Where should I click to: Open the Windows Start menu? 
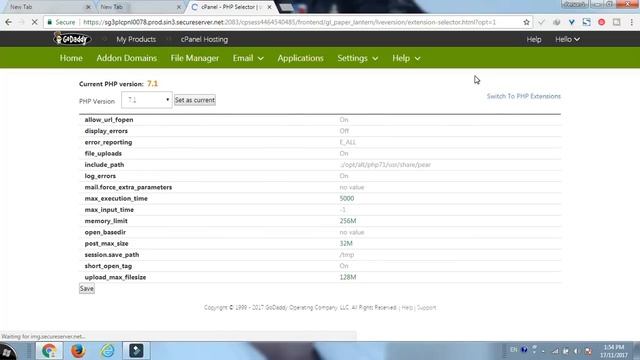[x=7, y=351]
